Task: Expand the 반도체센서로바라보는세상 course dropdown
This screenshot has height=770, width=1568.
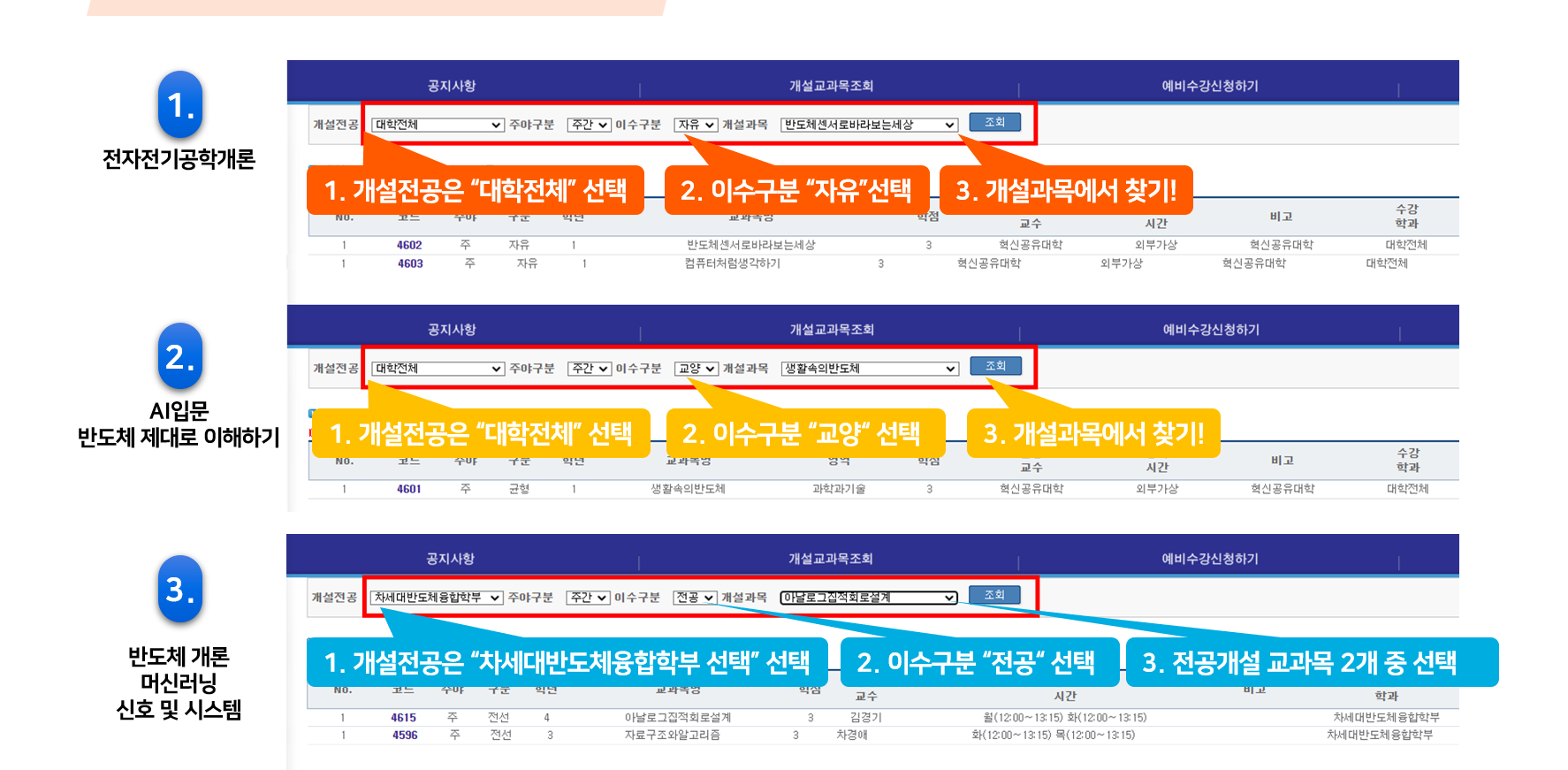Action: tap(869, 125)
